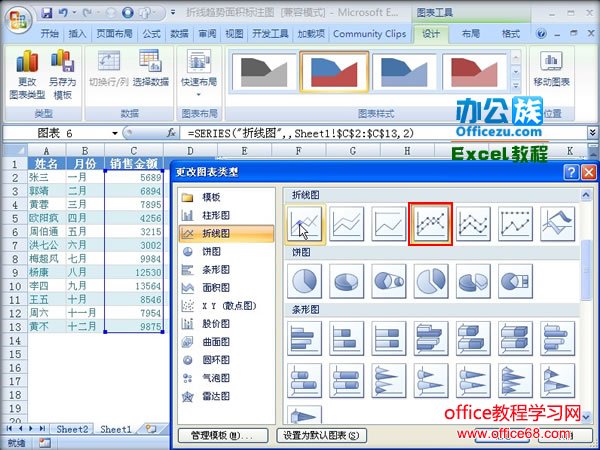The image size is (600, 450).
Task: Open 快速布局 dropdown
Action: (199, 73)
